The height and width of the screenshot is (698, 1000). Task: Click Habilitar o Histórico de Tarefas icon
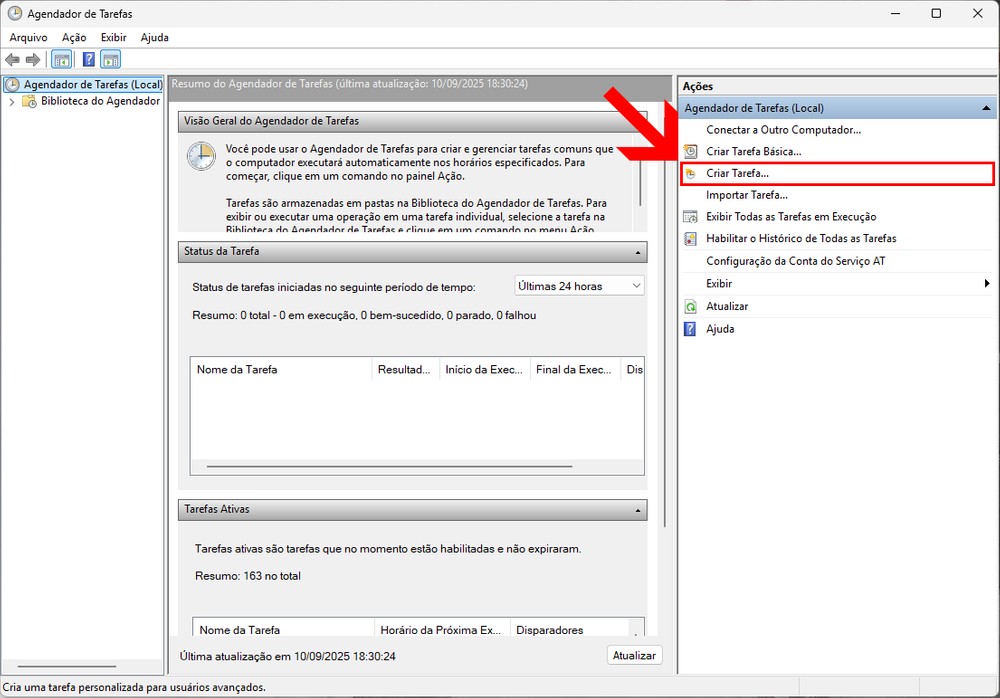(x=690, y=239)
